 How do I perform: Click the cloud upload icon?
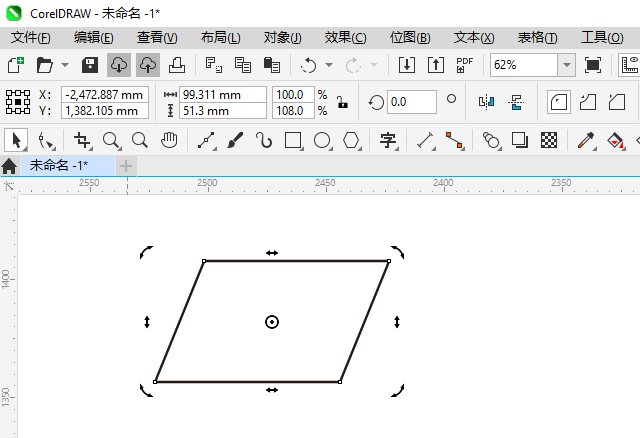[148, 65]
